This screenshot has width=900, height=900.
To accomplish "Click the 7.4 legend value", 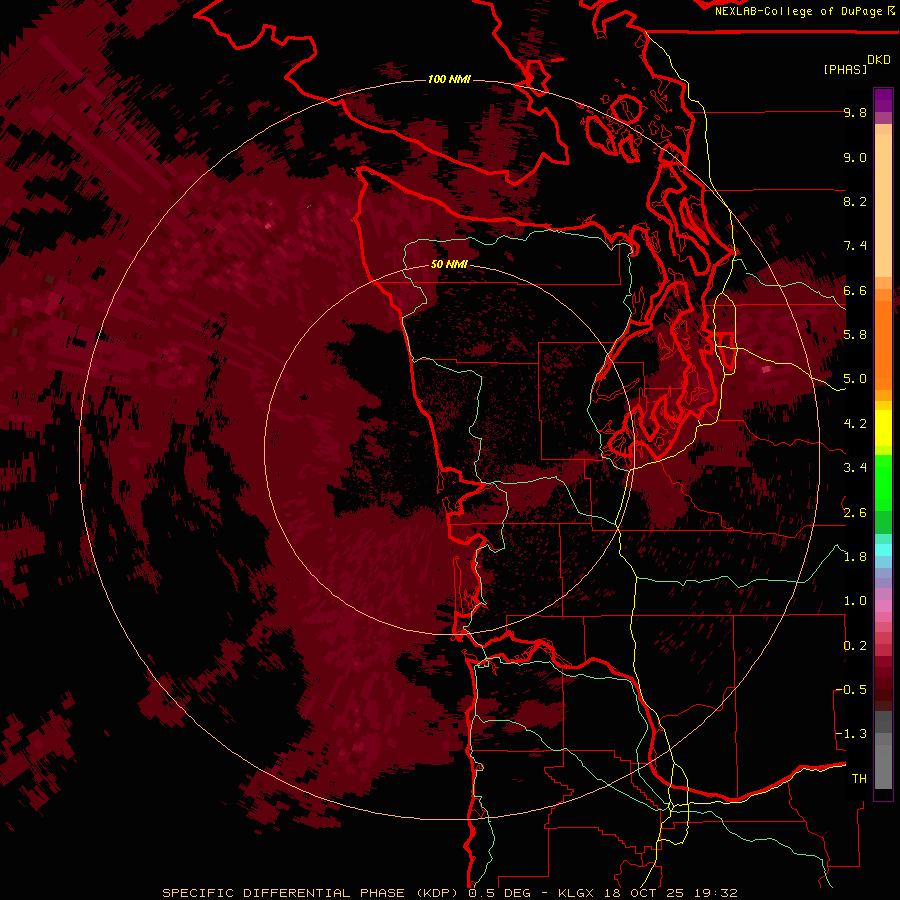I will 855,246.
